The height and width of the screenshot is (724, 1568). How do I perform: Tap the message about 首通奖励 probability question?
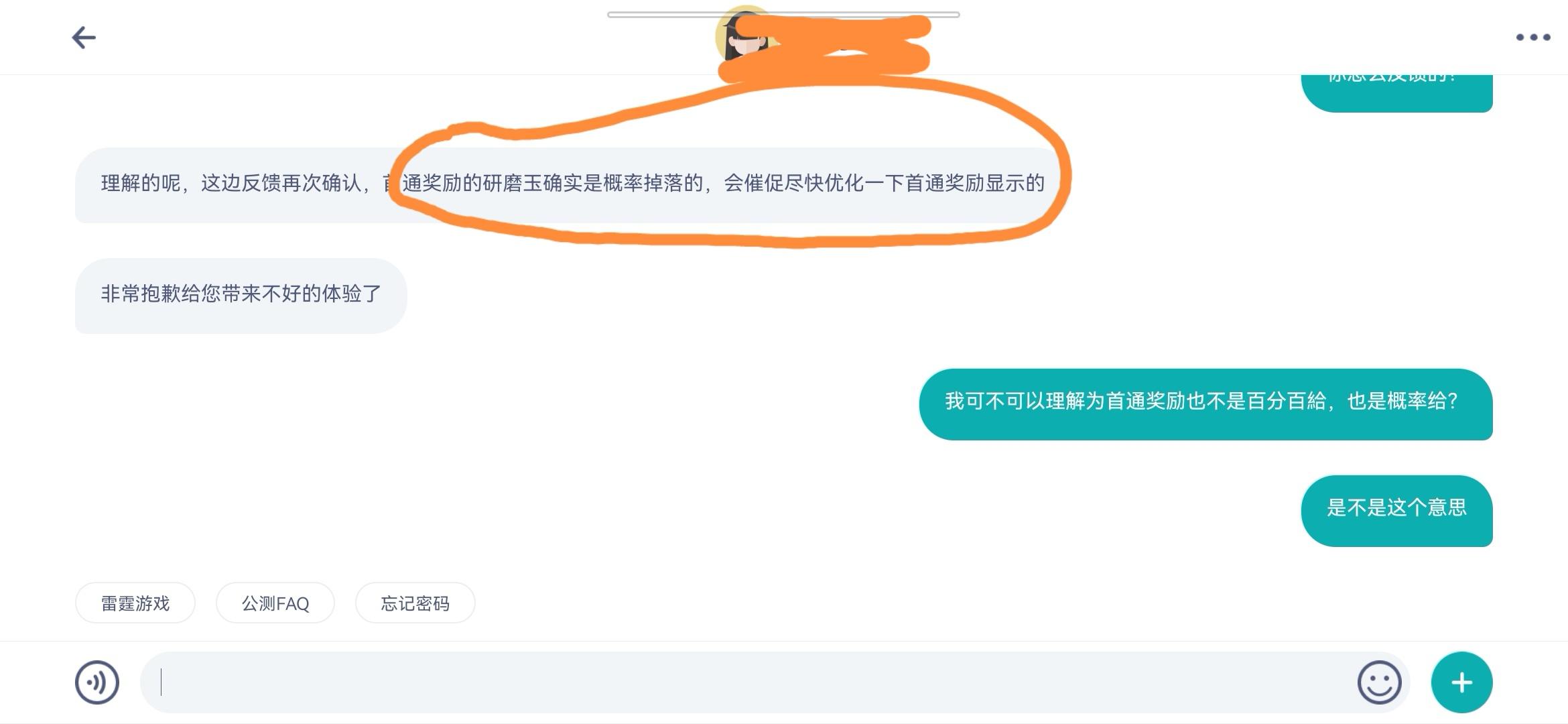1205,404
